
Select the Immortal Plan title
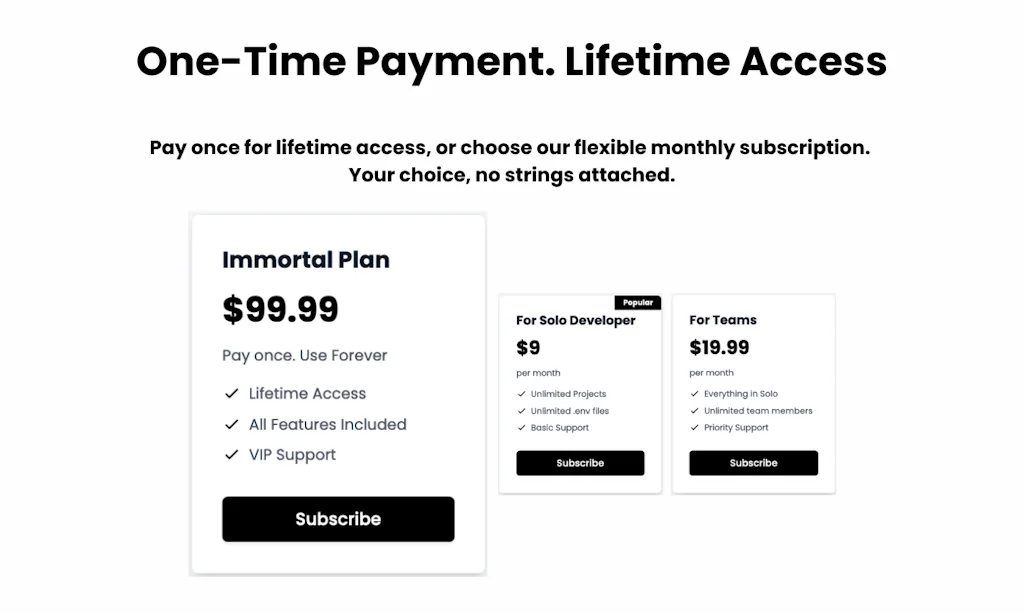coord(305,260)
